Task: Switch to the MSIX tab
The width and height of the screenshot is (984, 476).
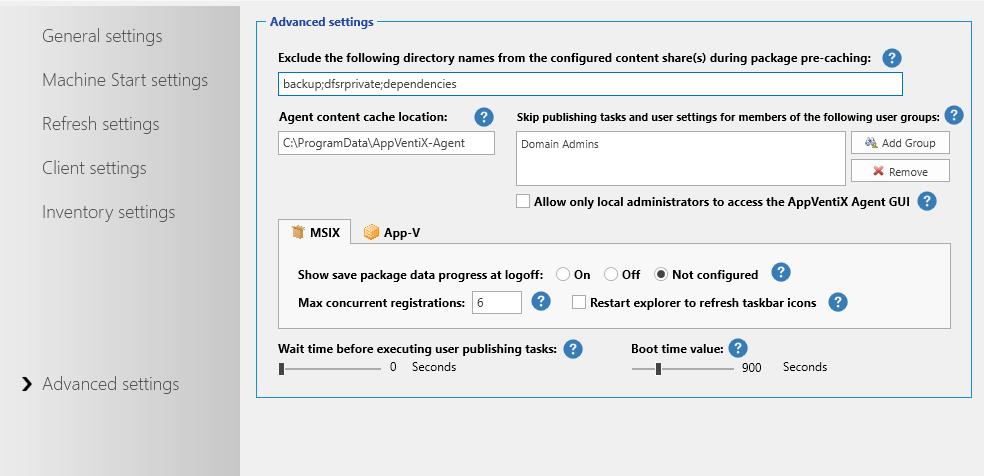Action: 315,233
